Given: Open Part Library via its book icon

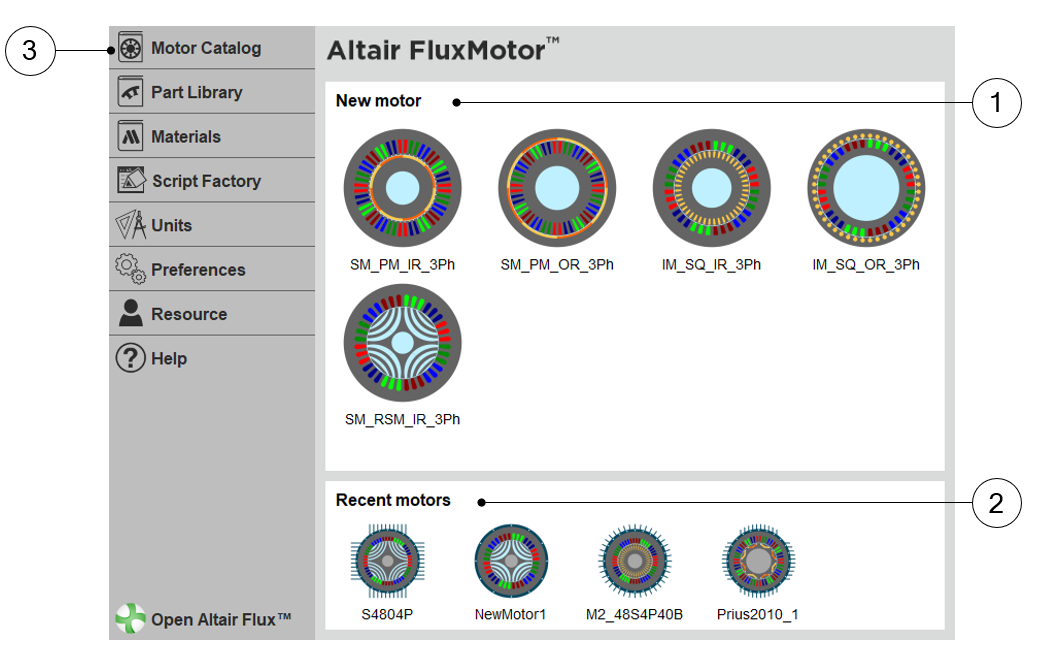Looking at the screenshot, I should click(131, 92).
